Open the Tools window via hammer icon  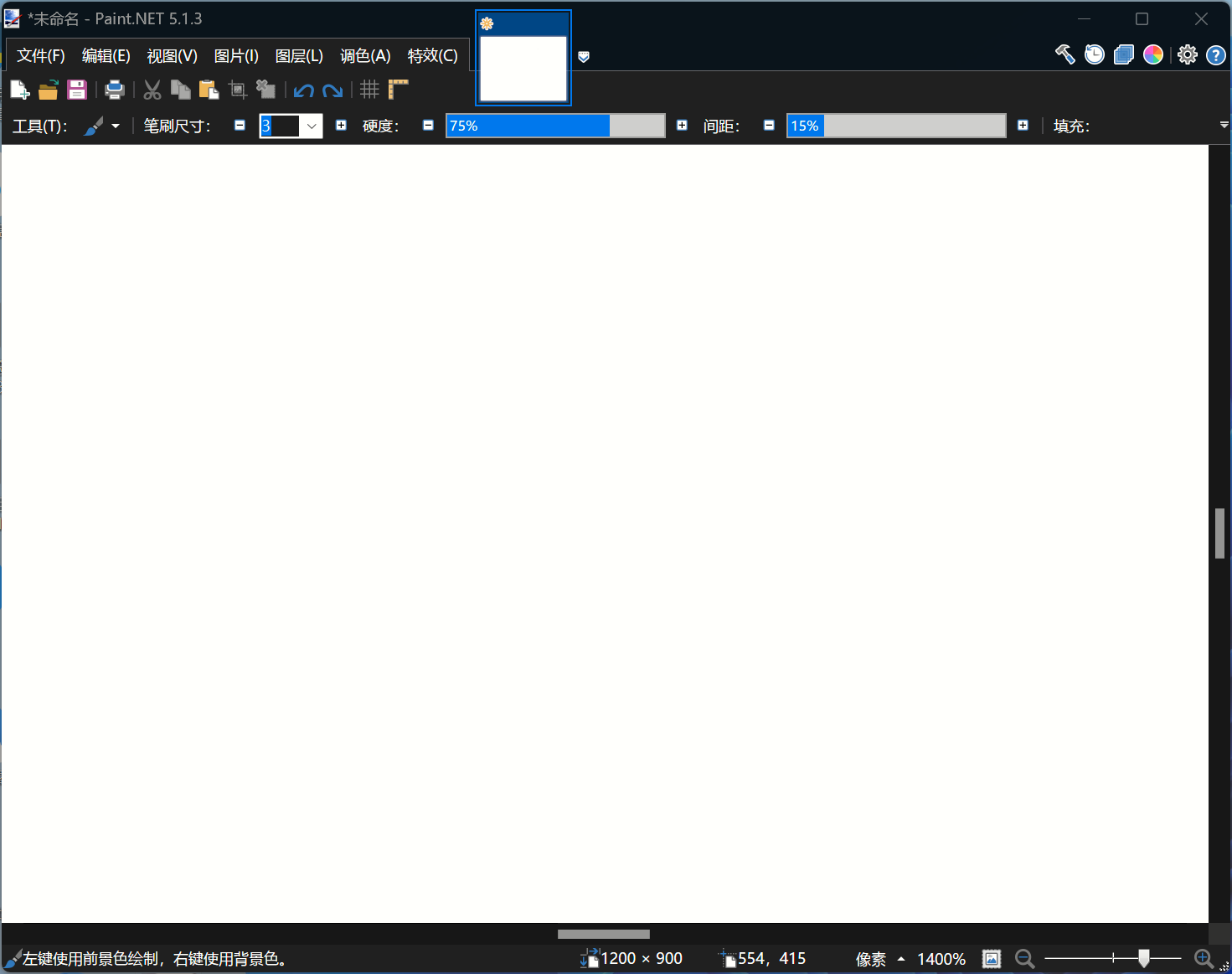(x=1064, y=54)
